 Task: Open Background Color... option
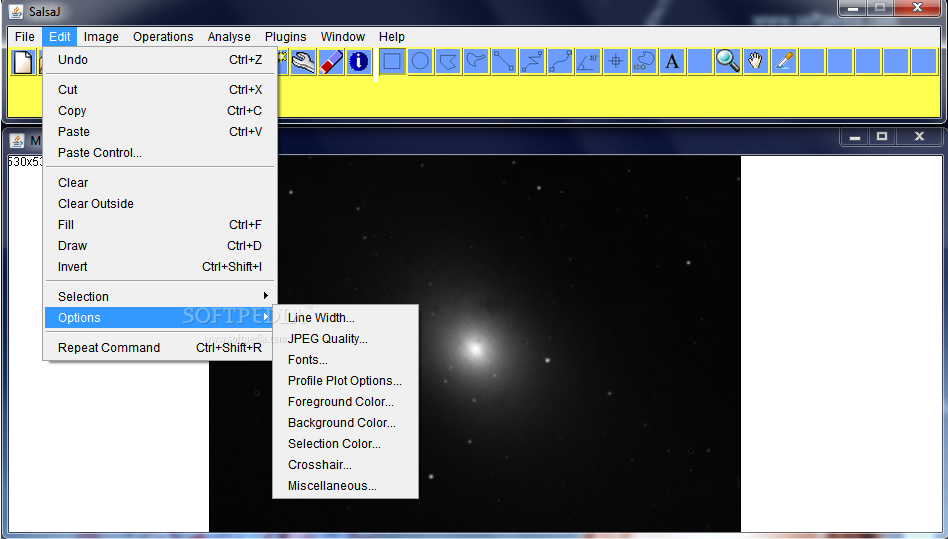click(345, 423)
